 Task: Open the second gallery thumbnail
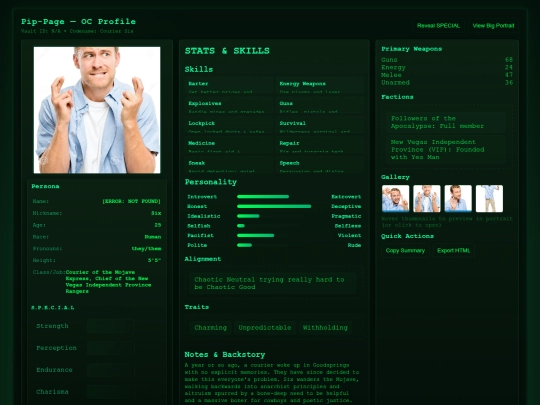(427, 198)
